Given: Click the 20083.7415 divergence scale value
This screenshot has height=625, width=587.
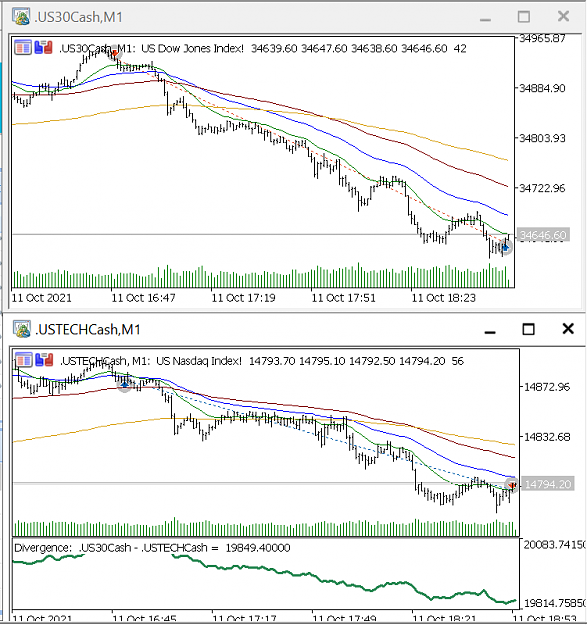Looking at the screenshot, I should point(555,545).
